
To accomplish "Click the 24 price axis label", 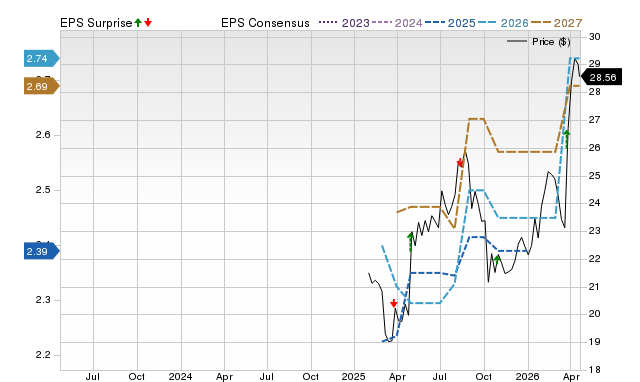I will [594, 203].
